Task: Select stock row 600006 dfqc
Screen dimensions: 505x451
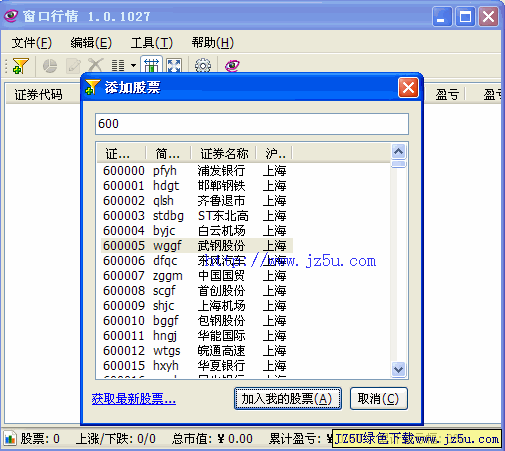Action: point(197,261)
